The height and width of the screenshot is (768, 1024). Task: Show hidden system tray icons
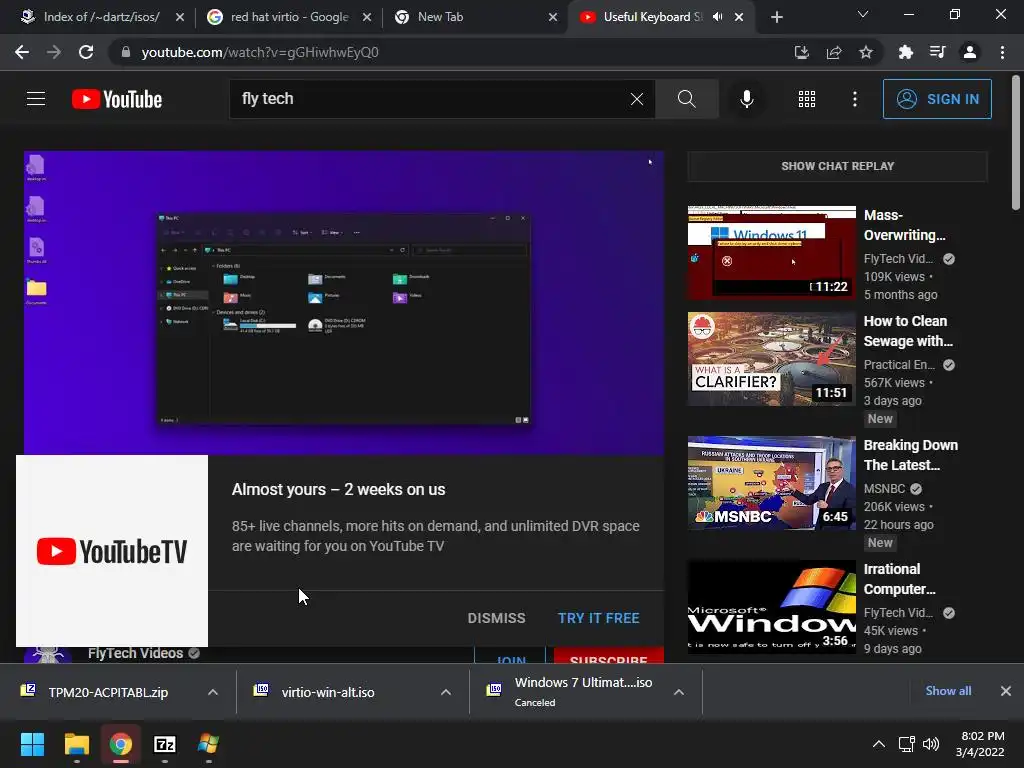pos(879,744)
